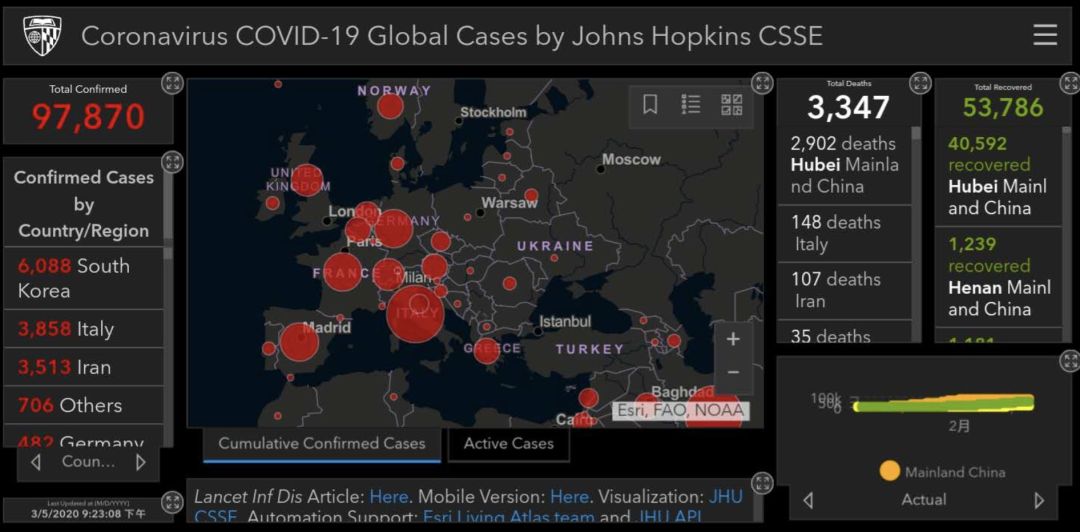This screenshot has height=532, width=1080.
Task: Zoom out on the map
Action: [x=734, y=372]
